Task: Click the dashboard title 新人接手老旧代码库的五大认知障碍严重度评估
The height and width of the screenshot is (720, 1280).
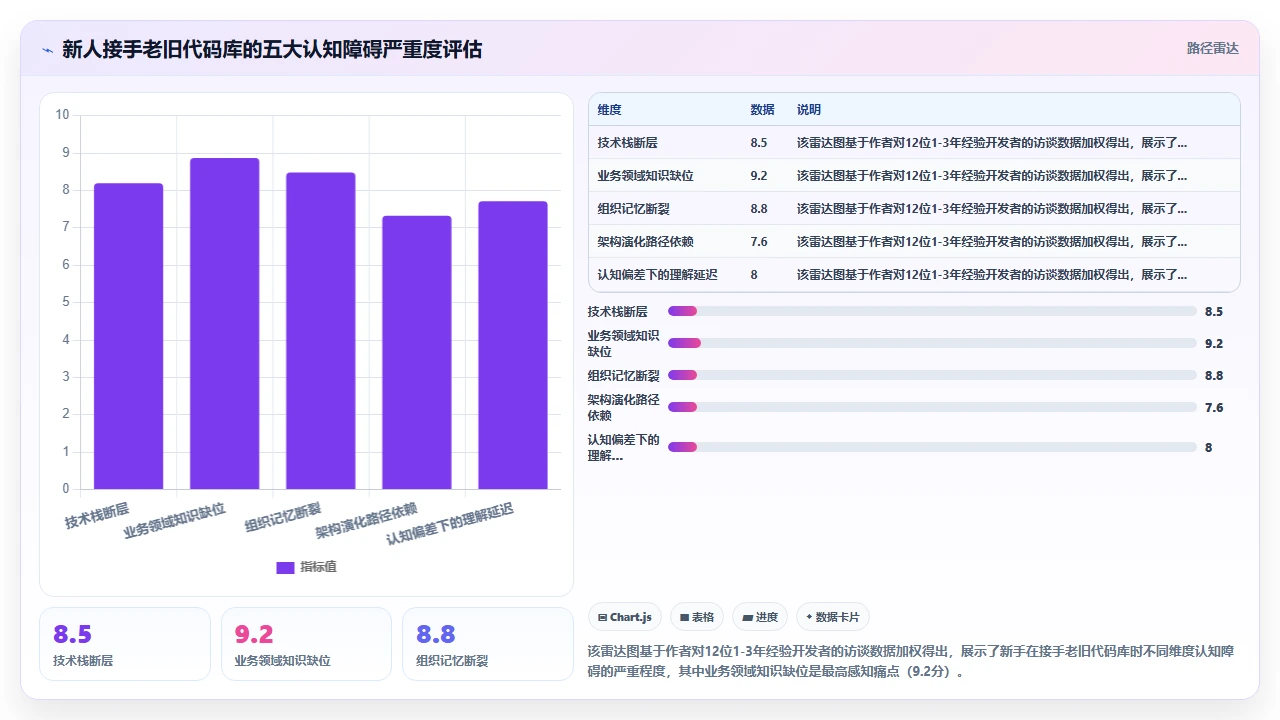Action: pos(272,49)
